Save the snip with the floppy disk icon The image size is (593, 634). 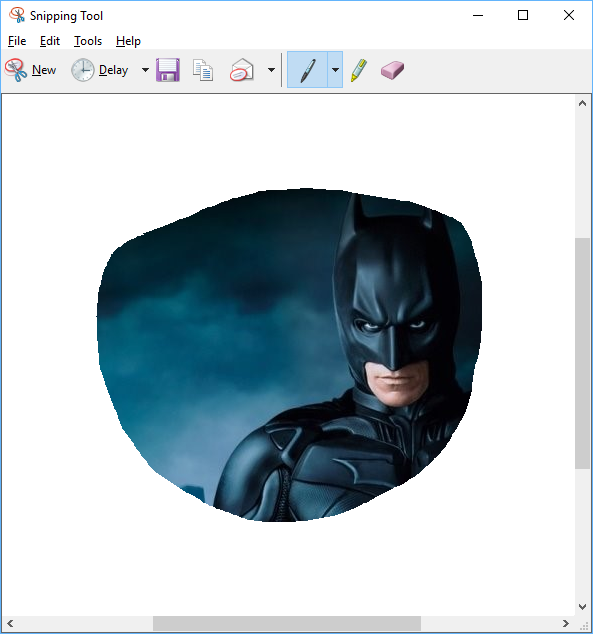click(168, 70)
